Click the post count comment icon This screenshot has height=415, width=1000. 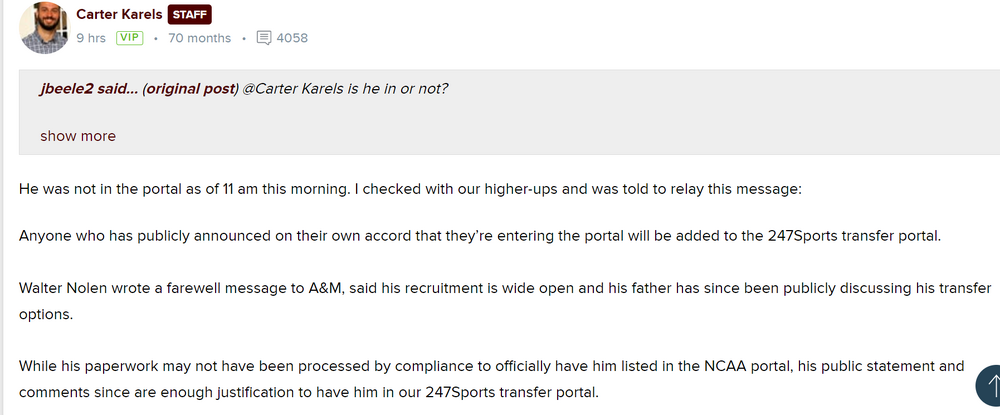coord(264,38)
